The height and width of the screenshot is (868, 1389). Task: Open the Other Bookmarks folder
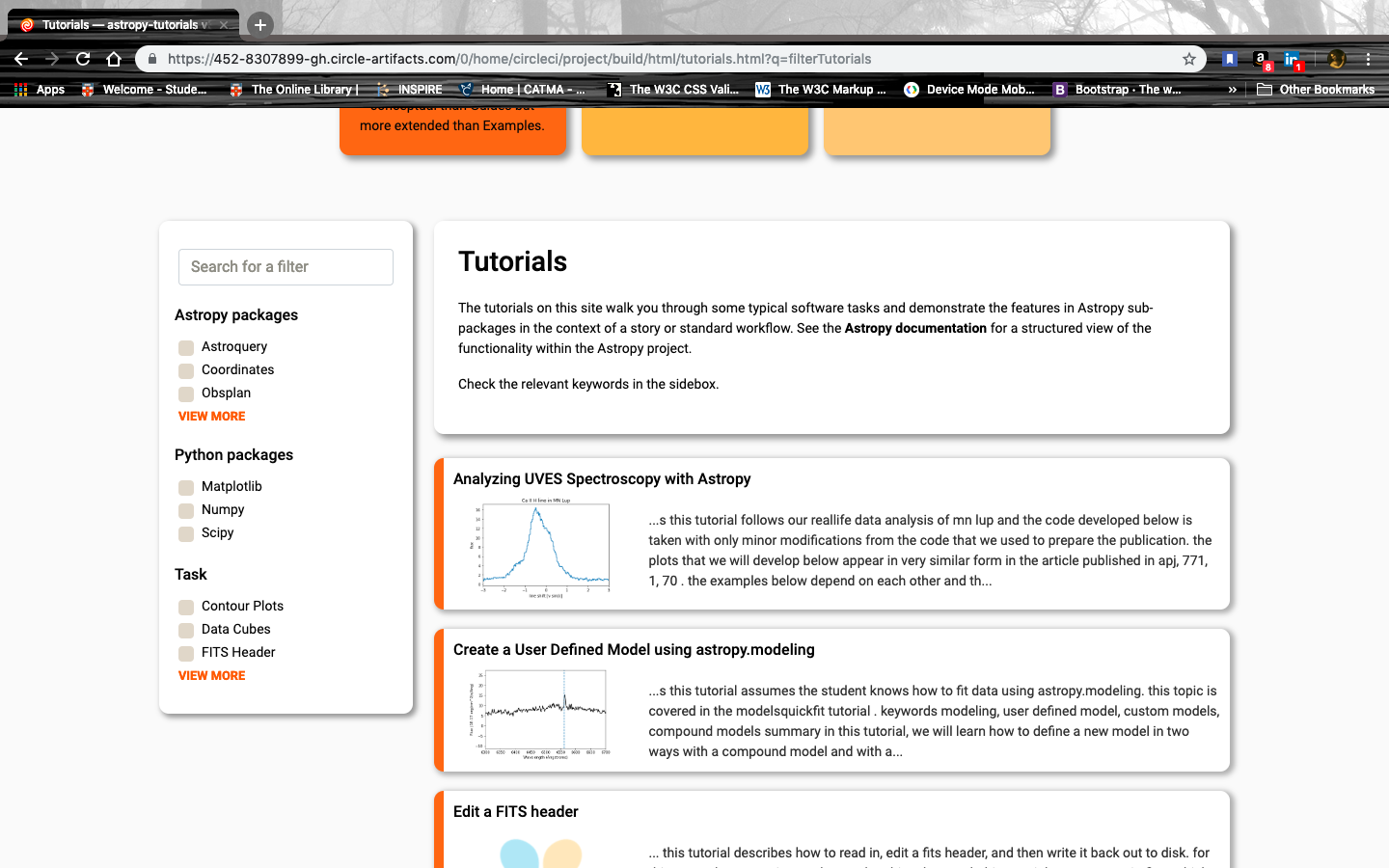(x=1316, y=90)
